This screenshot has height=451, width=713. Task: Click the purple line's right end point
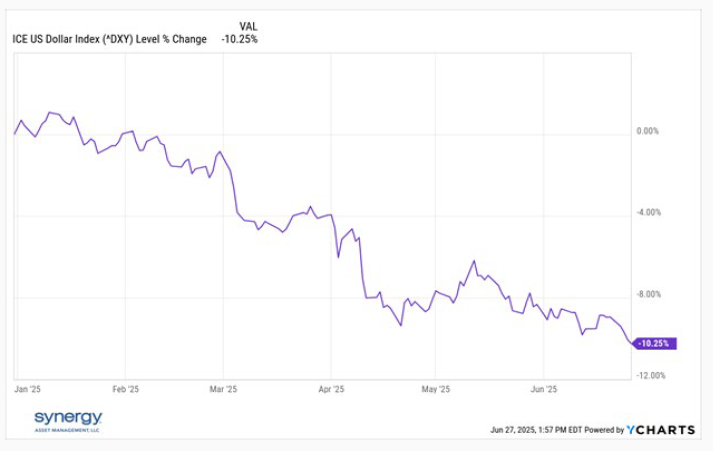[633, 343]
